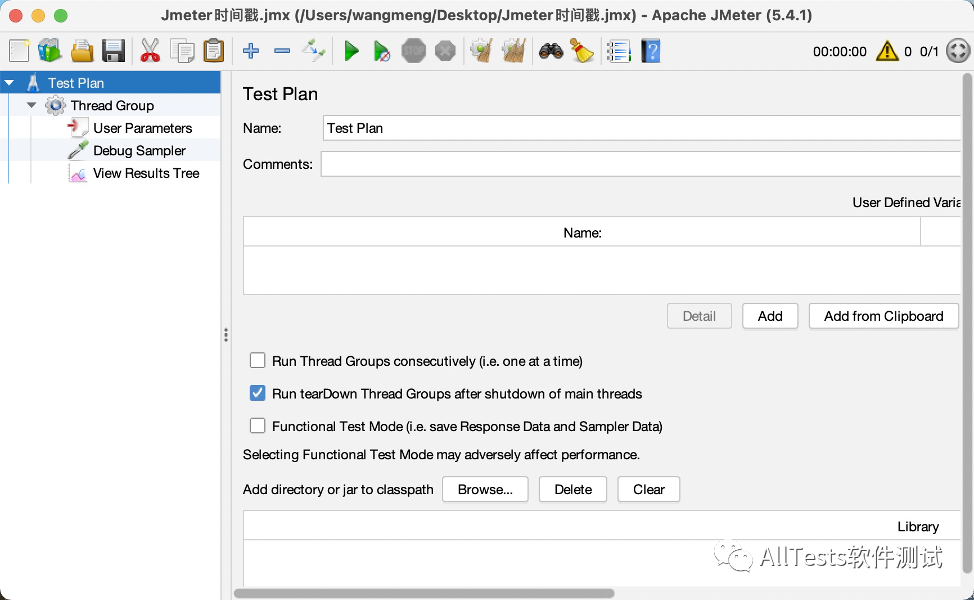Click the Toggle enable/disable icon

point(313,51)
